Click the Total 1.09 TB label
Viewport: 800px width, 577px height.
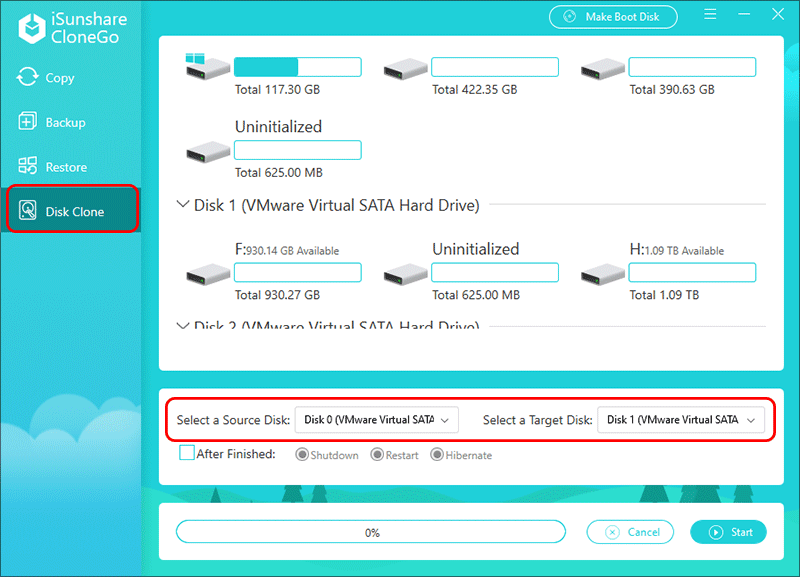click(664, 295)
